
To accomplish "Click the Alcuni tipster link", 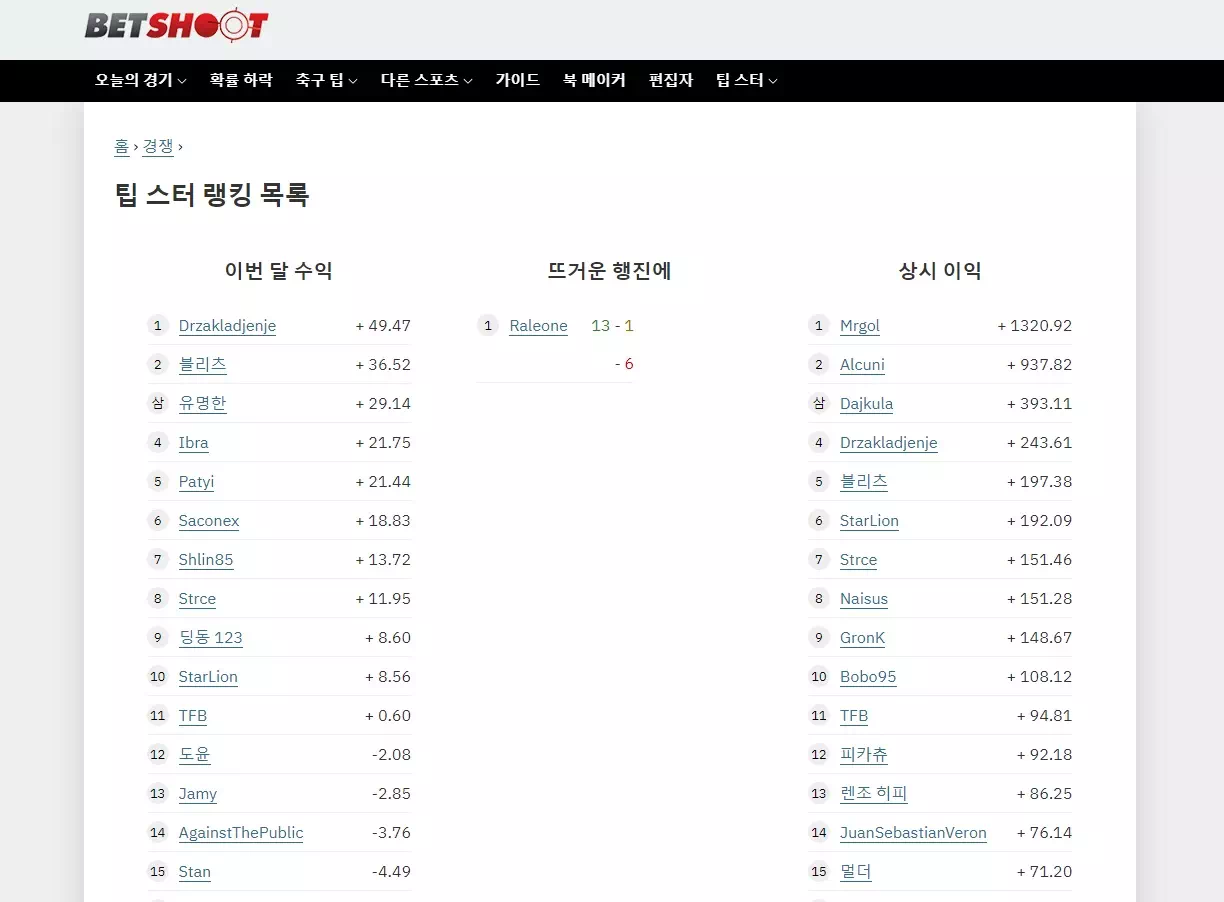I will tap(862, 365).
